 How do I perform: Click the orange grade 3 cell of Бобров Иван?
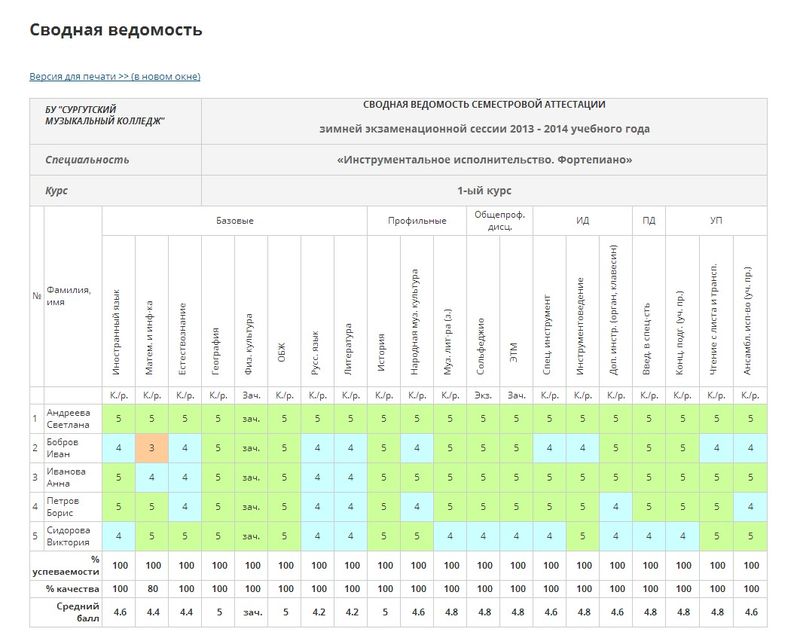pyautogui.click(x=152, y=448)
